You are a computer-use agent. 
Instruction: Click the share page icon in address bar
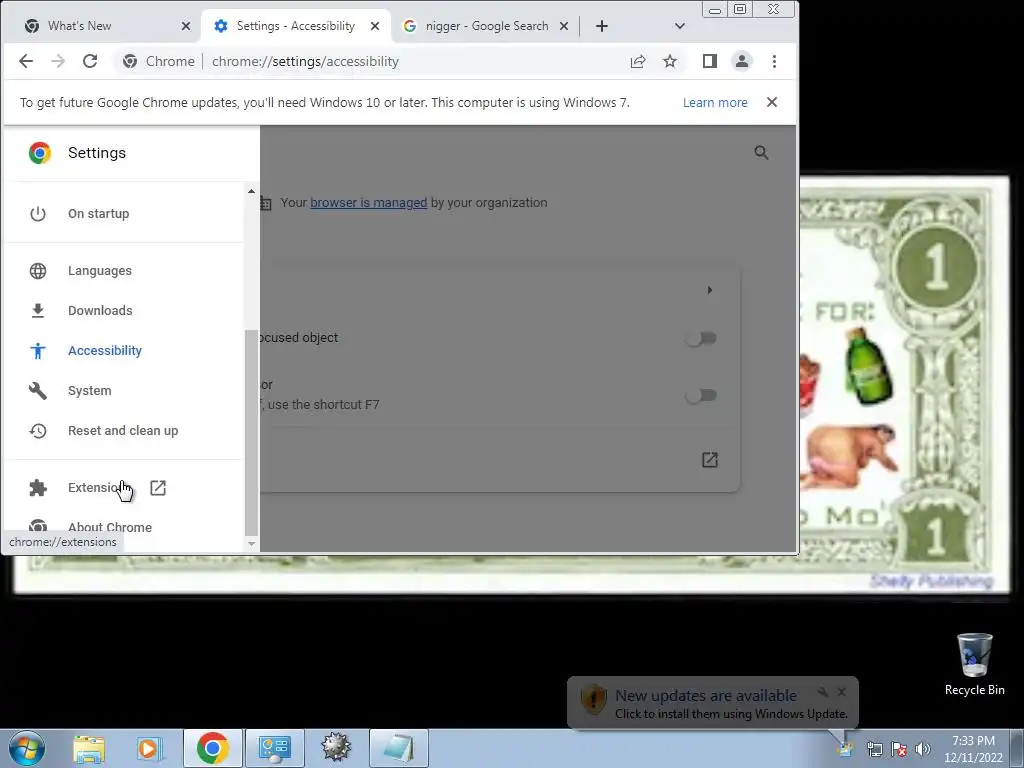pos(638,61)
